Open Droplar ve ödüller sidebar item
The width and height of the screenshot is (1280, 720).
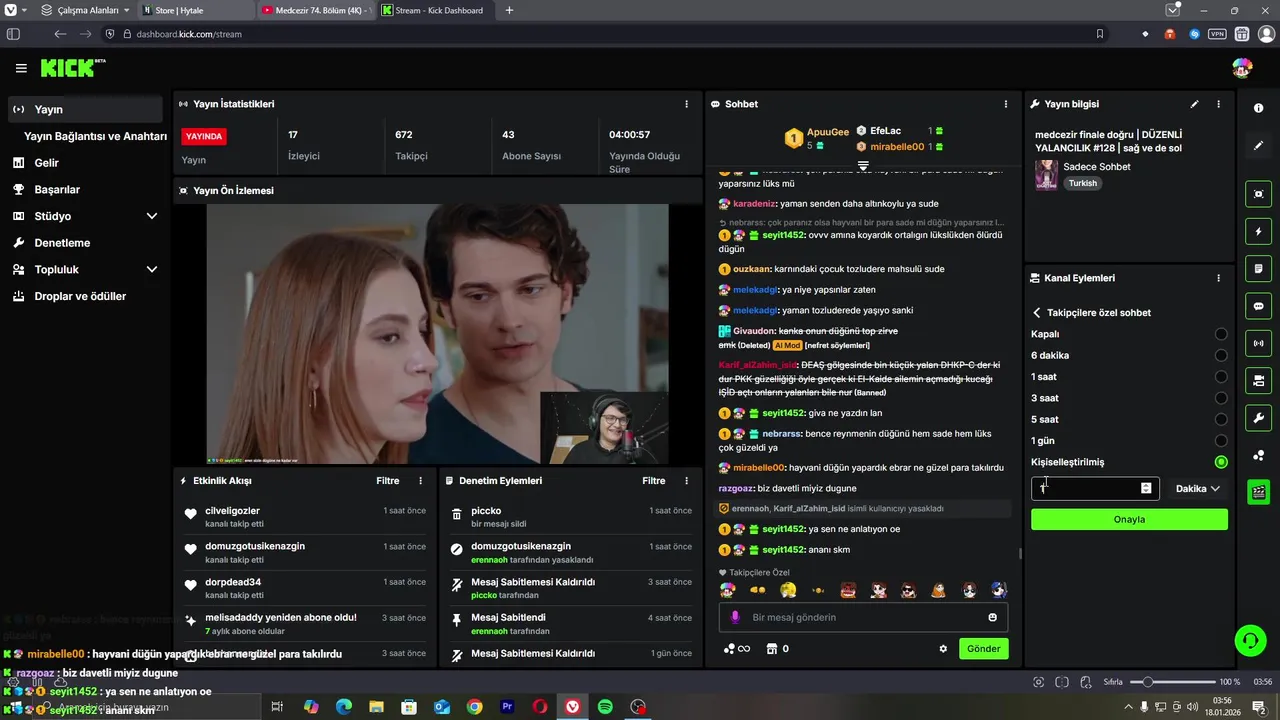85,296
